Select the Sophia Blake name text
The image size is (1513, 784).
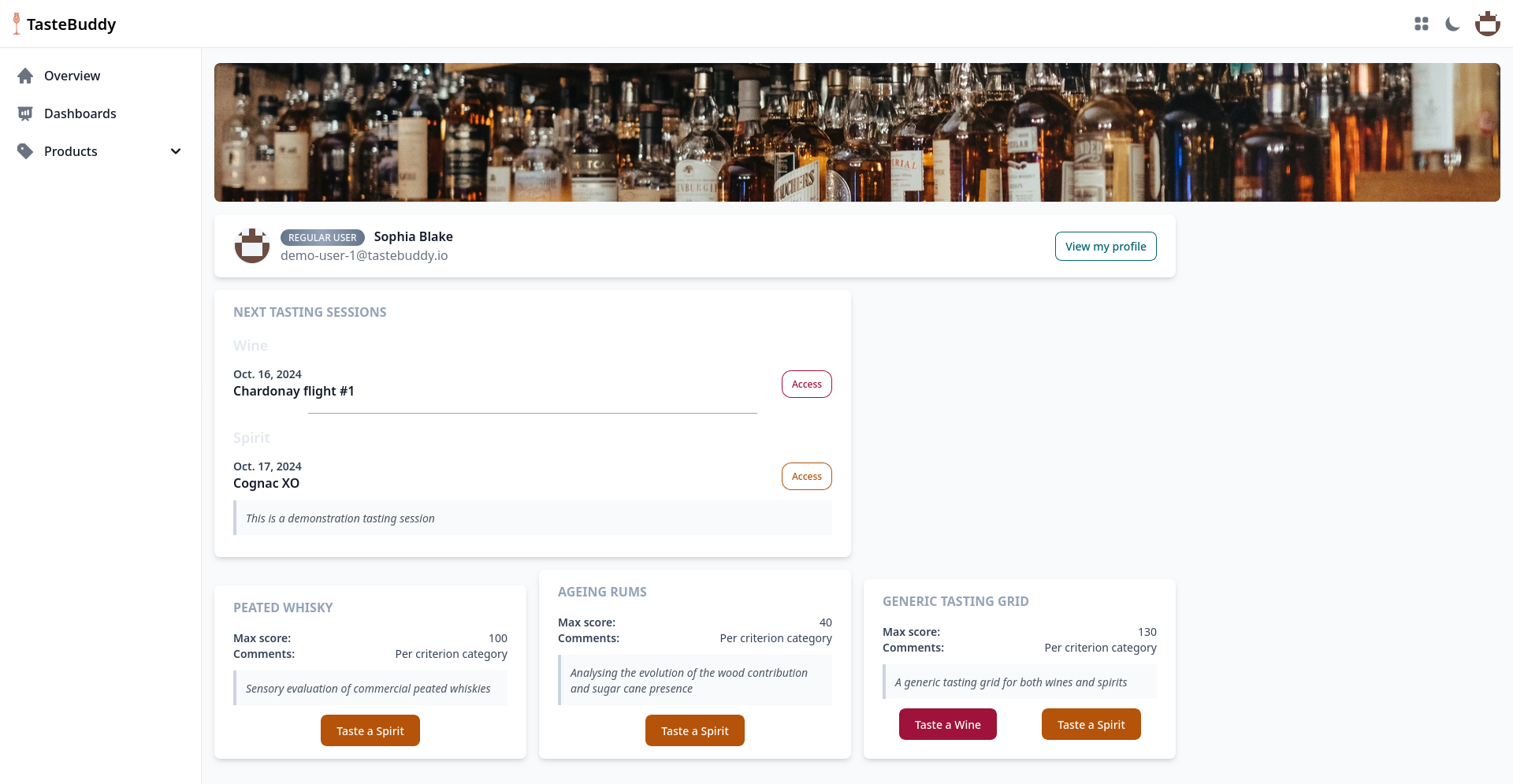(x=413, y=236)
